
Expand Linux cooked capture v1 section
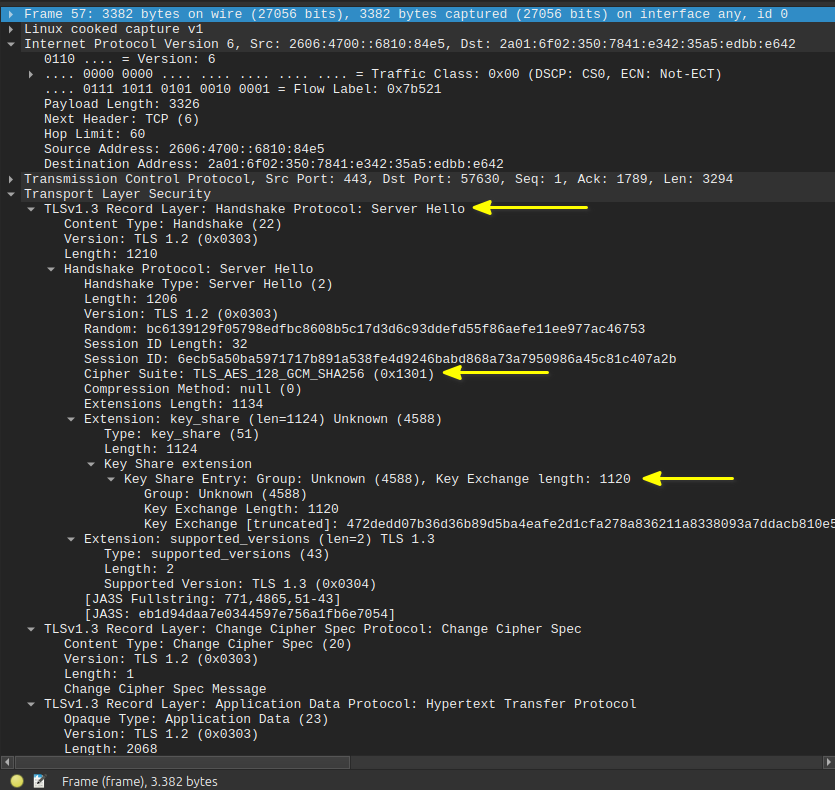11,29
